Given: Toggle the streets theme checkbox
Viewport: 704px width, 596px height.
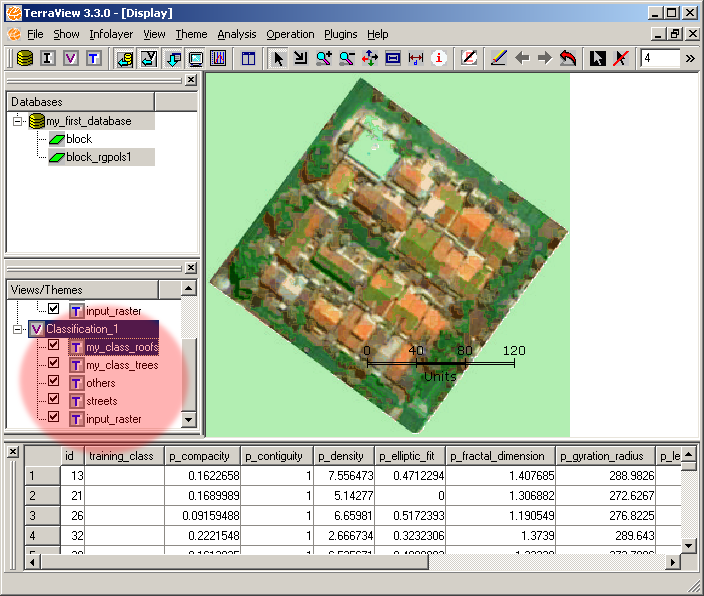Looking at the screenshot, I should coord(54,401).
